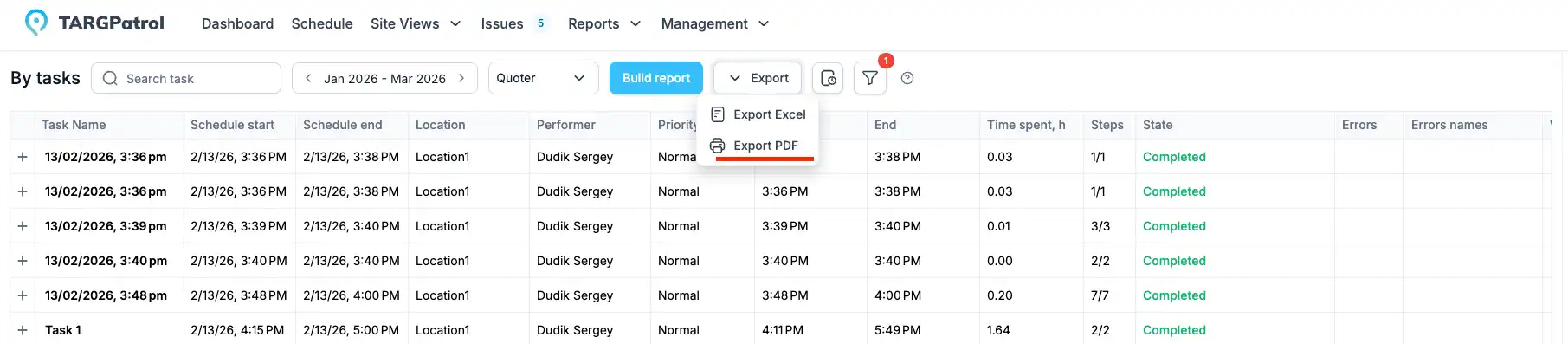
Task: Click the Issues count badge 5
Action: tap(540, 23)
